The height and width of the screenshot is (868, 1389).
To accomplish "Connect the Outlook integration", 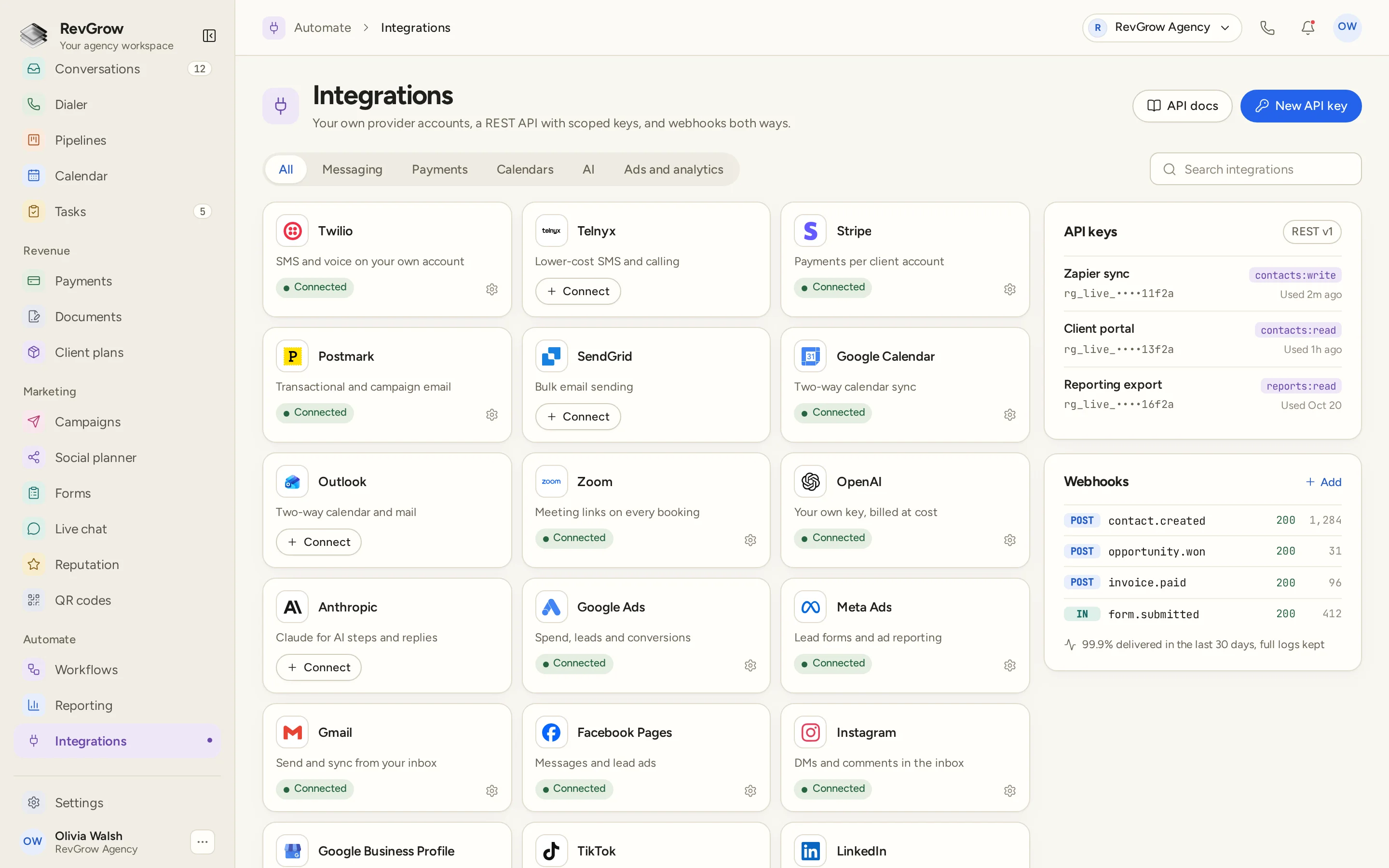I will [318, 542].
